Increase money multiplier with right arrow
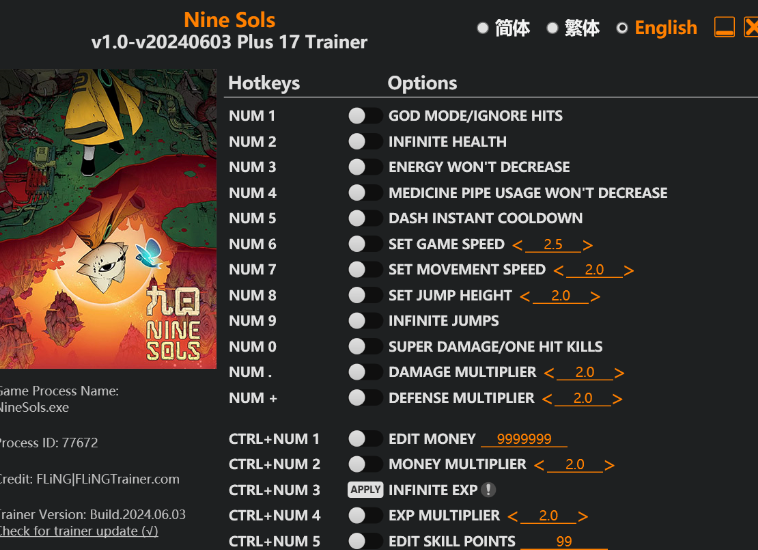The image size is (758, 550). pos(610,465)
